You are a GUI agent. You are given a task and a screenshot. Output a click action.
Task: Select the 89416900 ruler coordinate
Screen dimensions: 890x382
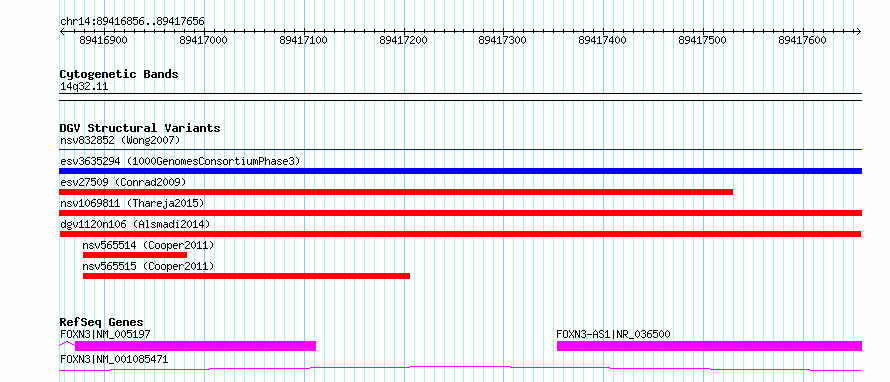[103, 40]
